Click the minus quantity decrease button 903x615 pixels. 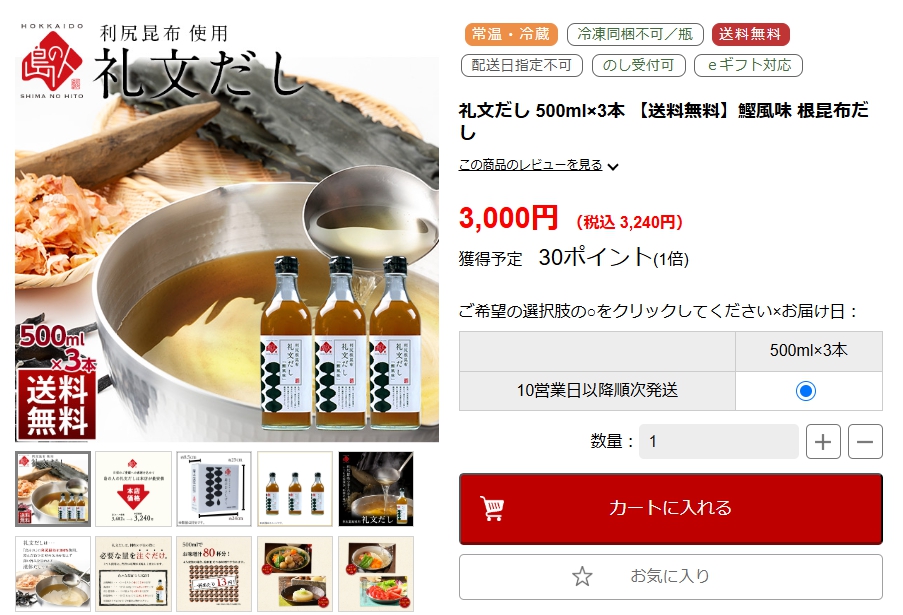865,442
